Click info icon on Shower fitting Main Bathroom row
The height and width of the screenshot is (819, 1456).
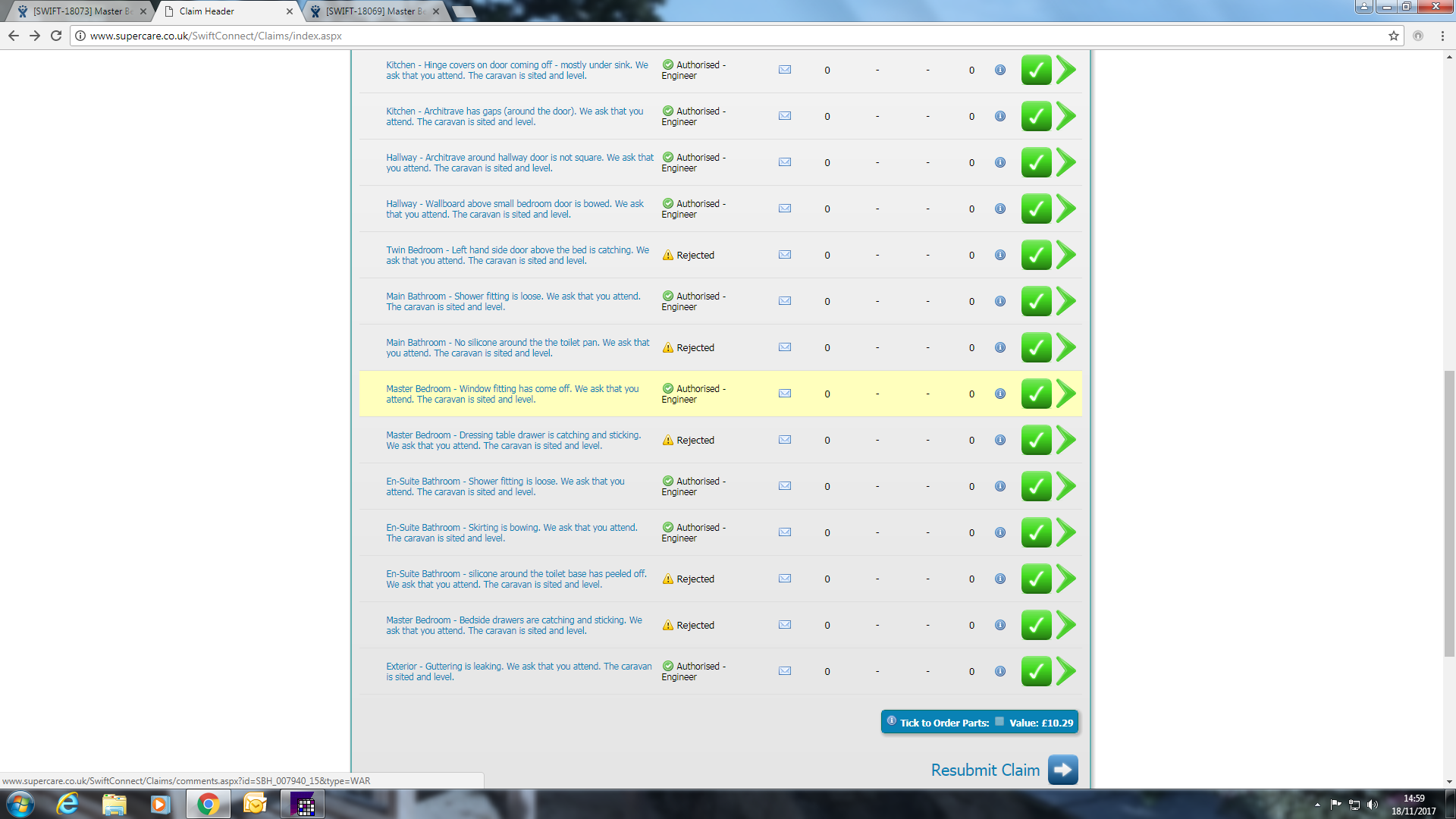click(1000, 301)
